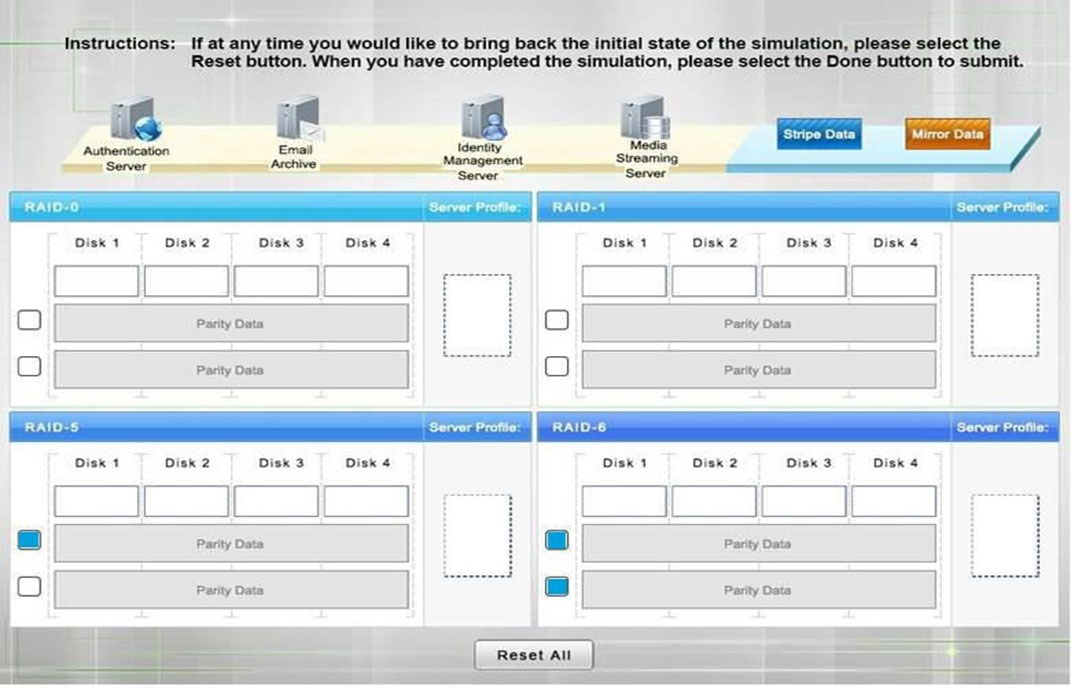Screen dimensions: 1071x688
Task: Select the Media Streaming Server icon
Action: click(x=645, y=117)
